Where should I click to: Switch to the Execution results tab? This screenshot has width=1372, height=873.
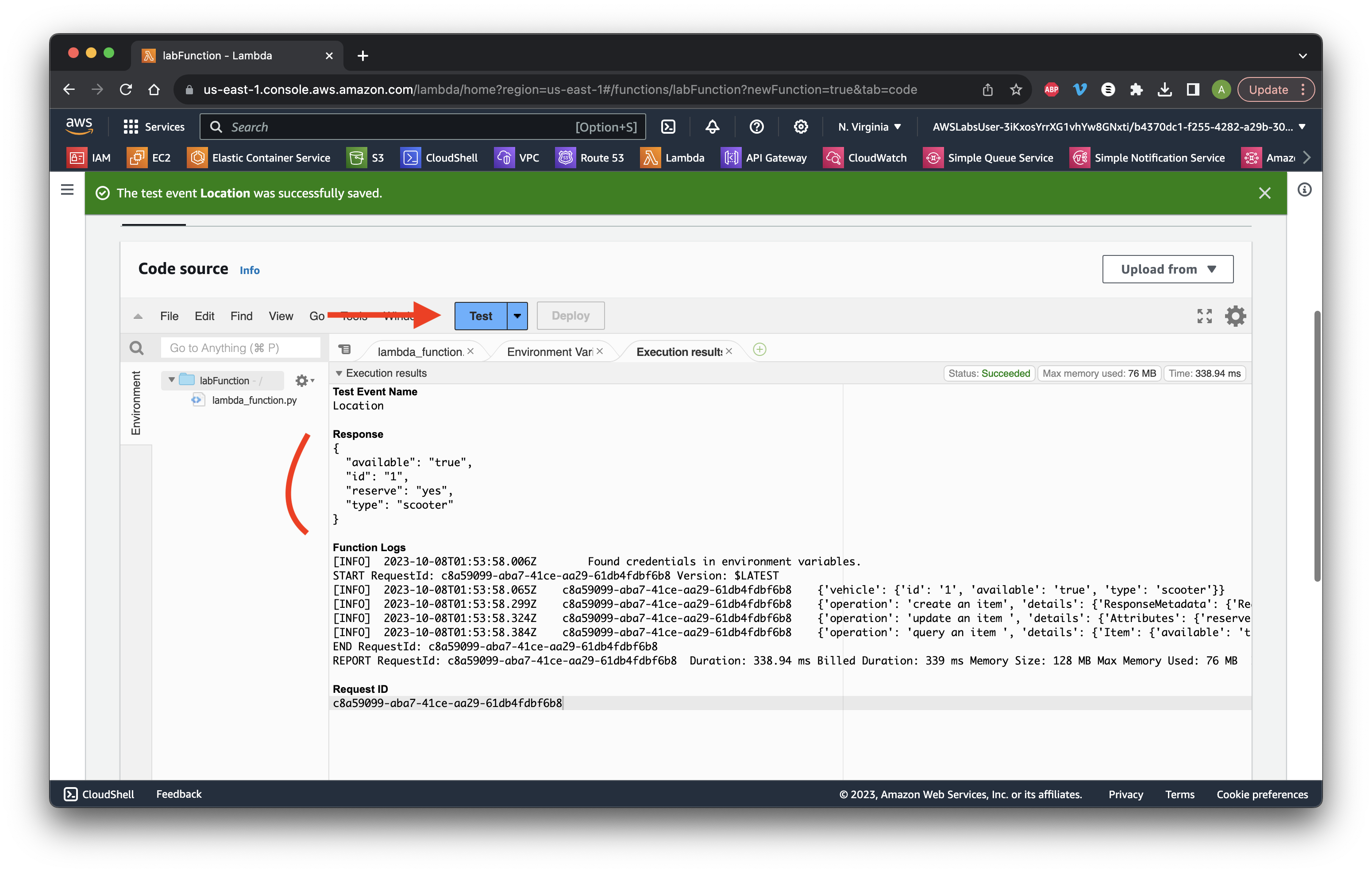(x=679, y=352)
